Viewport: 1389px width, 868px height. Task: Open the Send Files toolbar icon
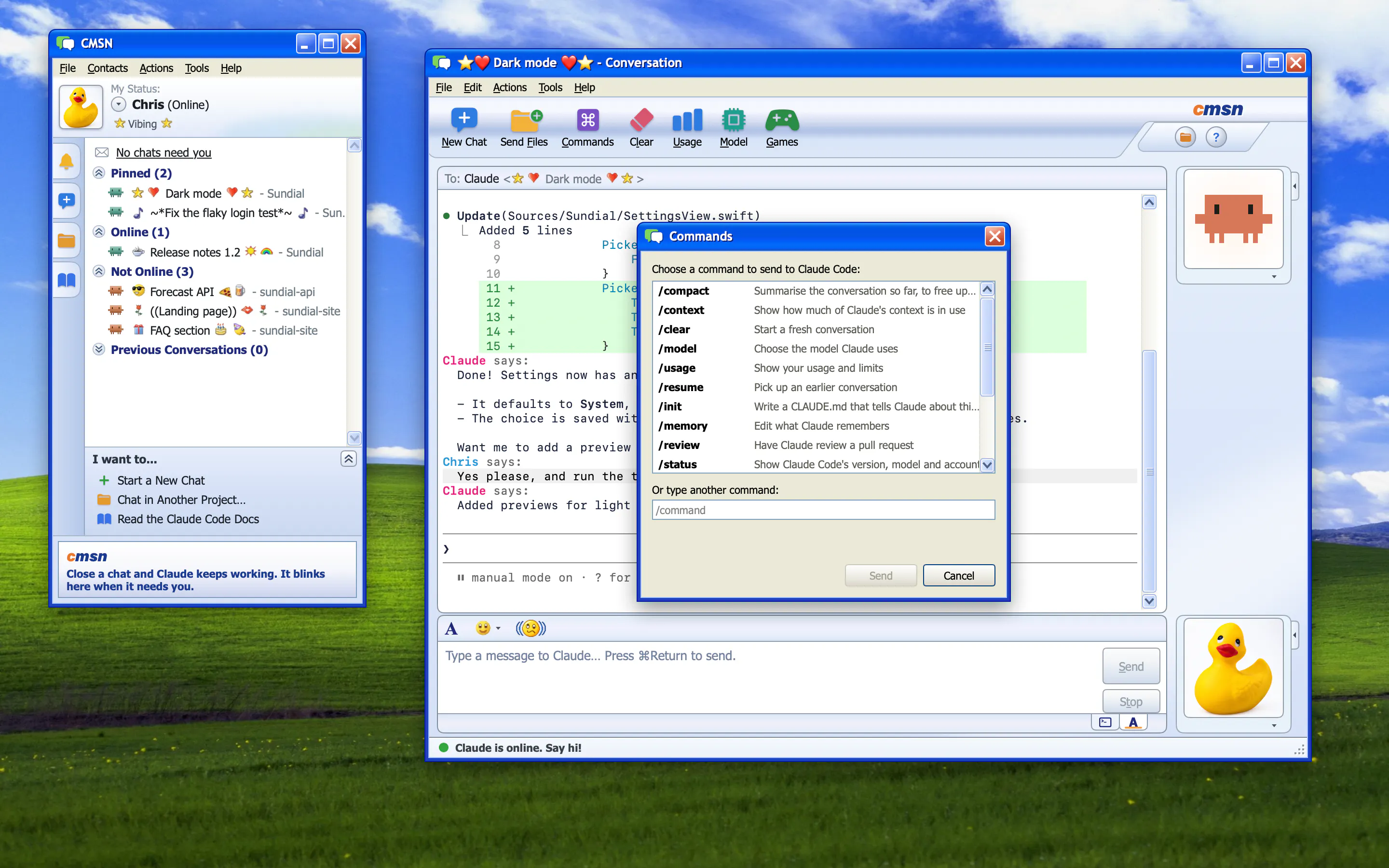tap(525, 121)
